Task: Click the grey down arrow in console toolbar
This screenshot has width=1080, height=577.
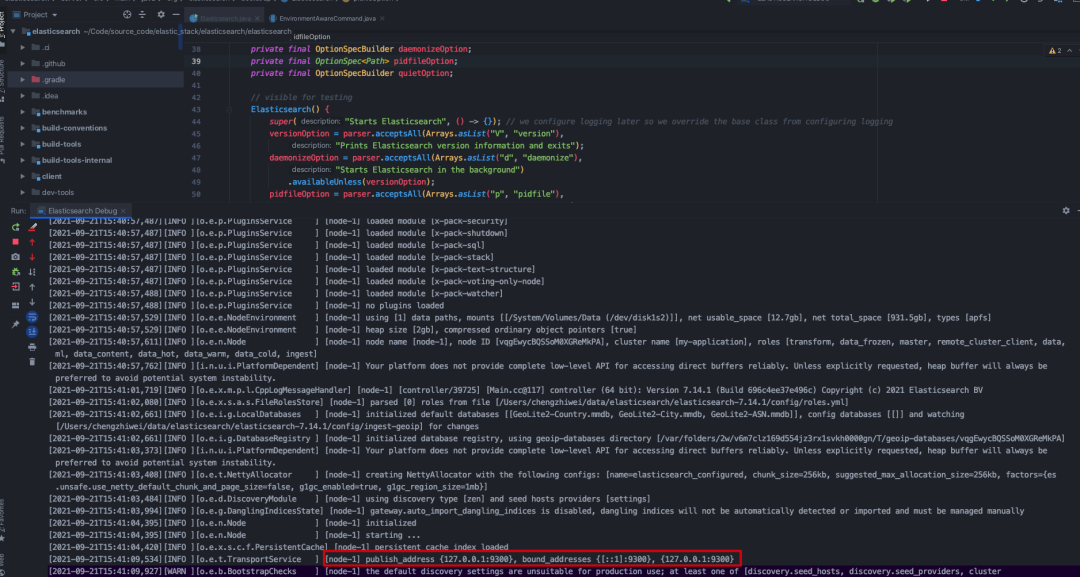Action: click(32, 302)
